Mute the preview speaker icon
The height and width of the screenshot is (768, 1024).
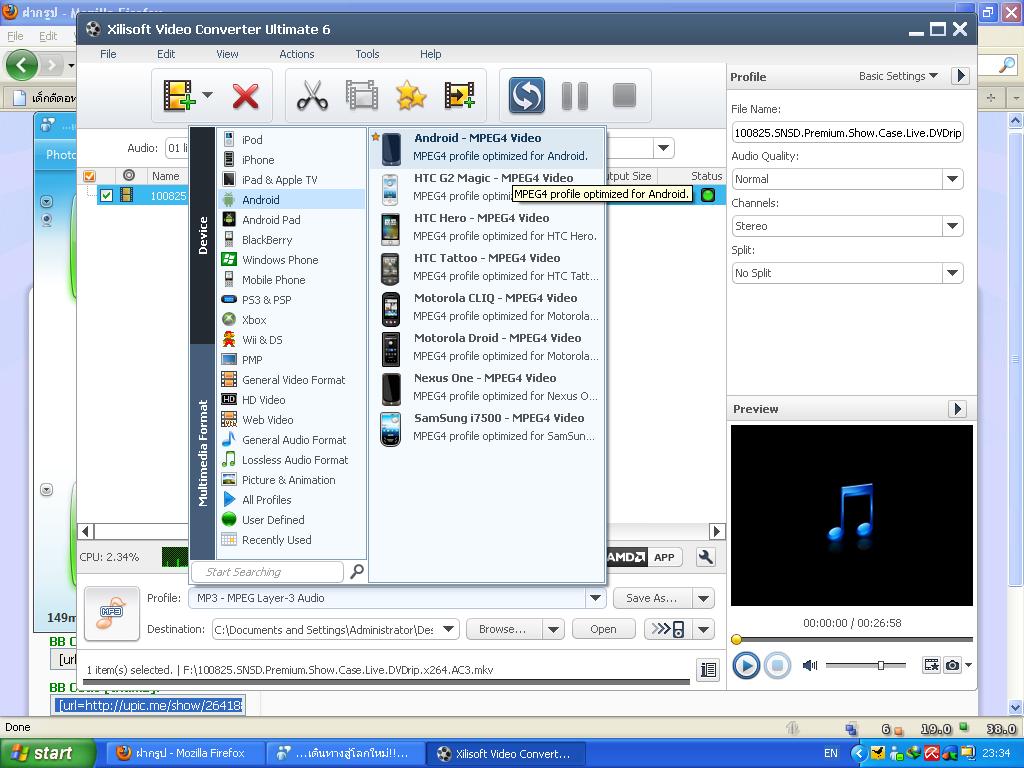(810, 665)
